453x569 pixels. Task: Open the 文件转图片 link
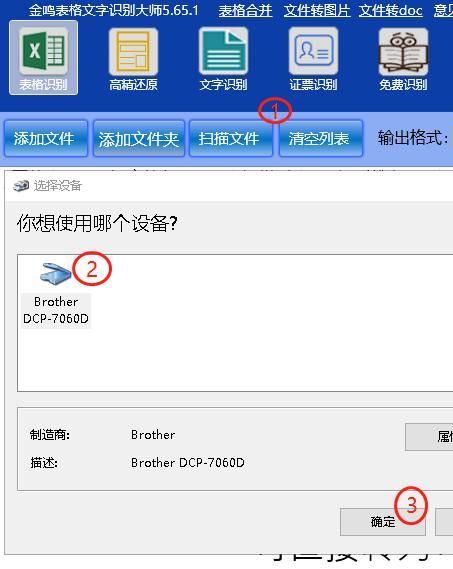(317, 11)
